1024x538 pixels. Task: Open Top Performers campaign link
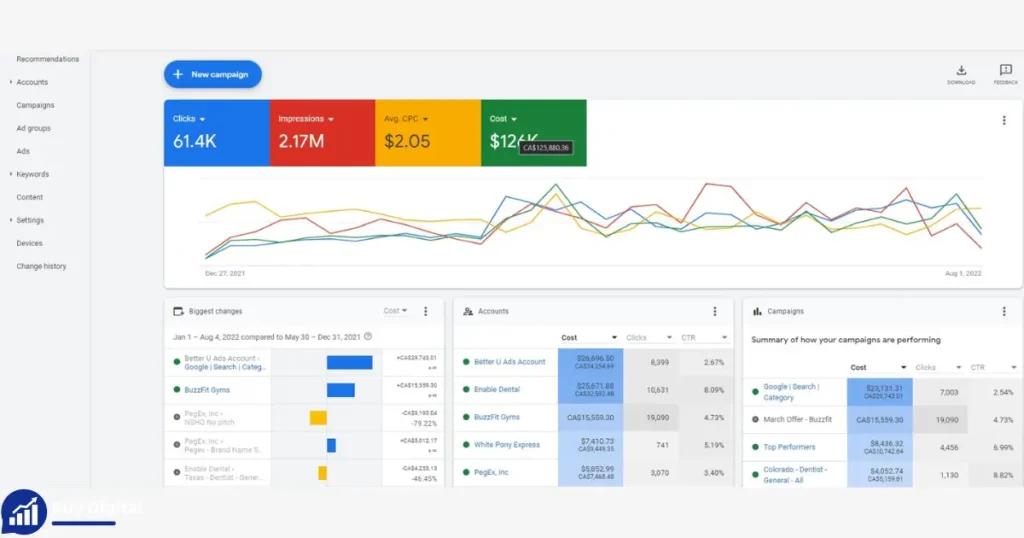pyautogui.click(x=790, y=447)
